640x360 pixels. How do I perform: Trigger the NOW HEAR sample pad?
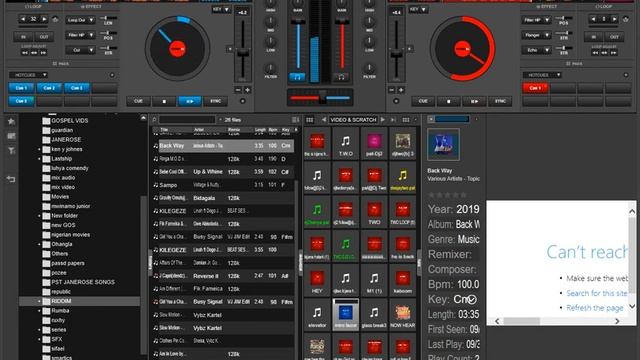pos(402,315)
